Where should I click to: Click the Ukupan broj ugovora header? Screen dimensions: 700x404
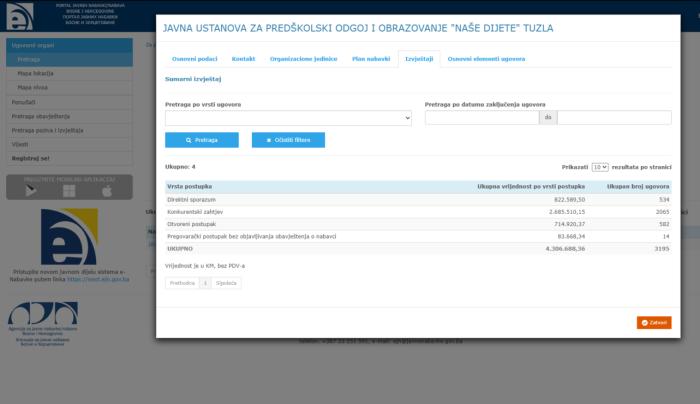coord(638,186)
